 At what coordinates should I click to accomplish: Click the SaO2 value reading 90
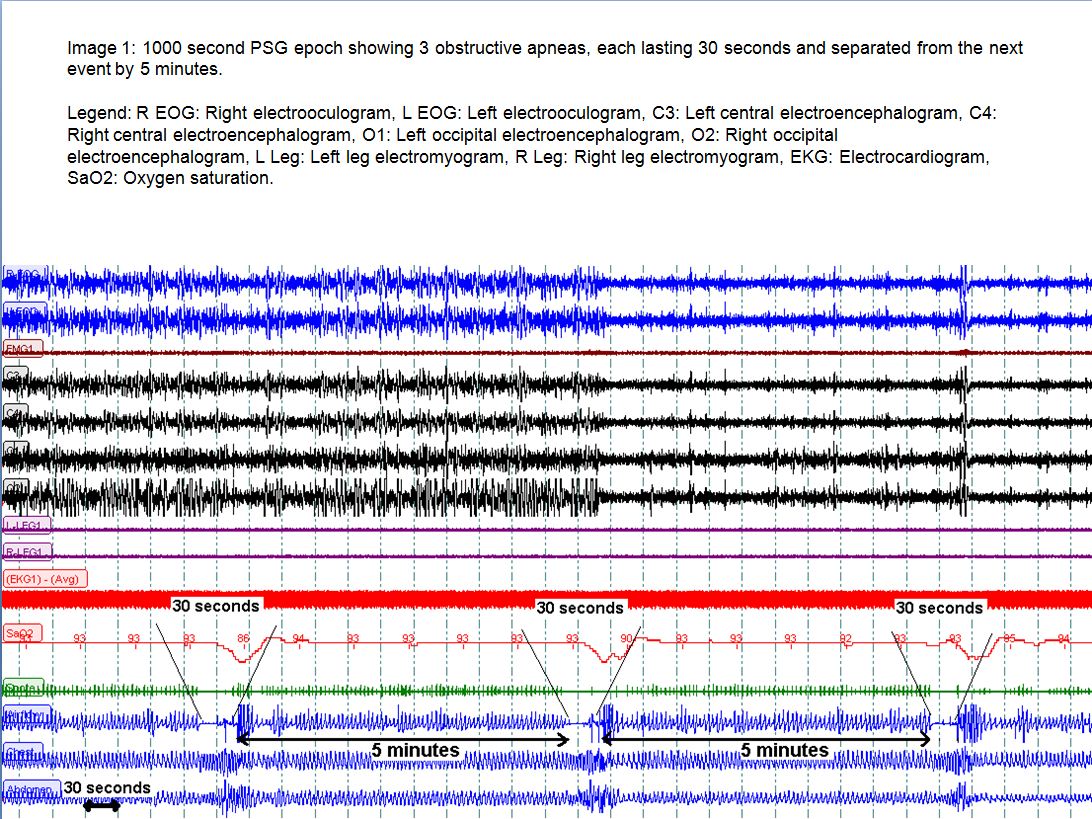[627, 638]
